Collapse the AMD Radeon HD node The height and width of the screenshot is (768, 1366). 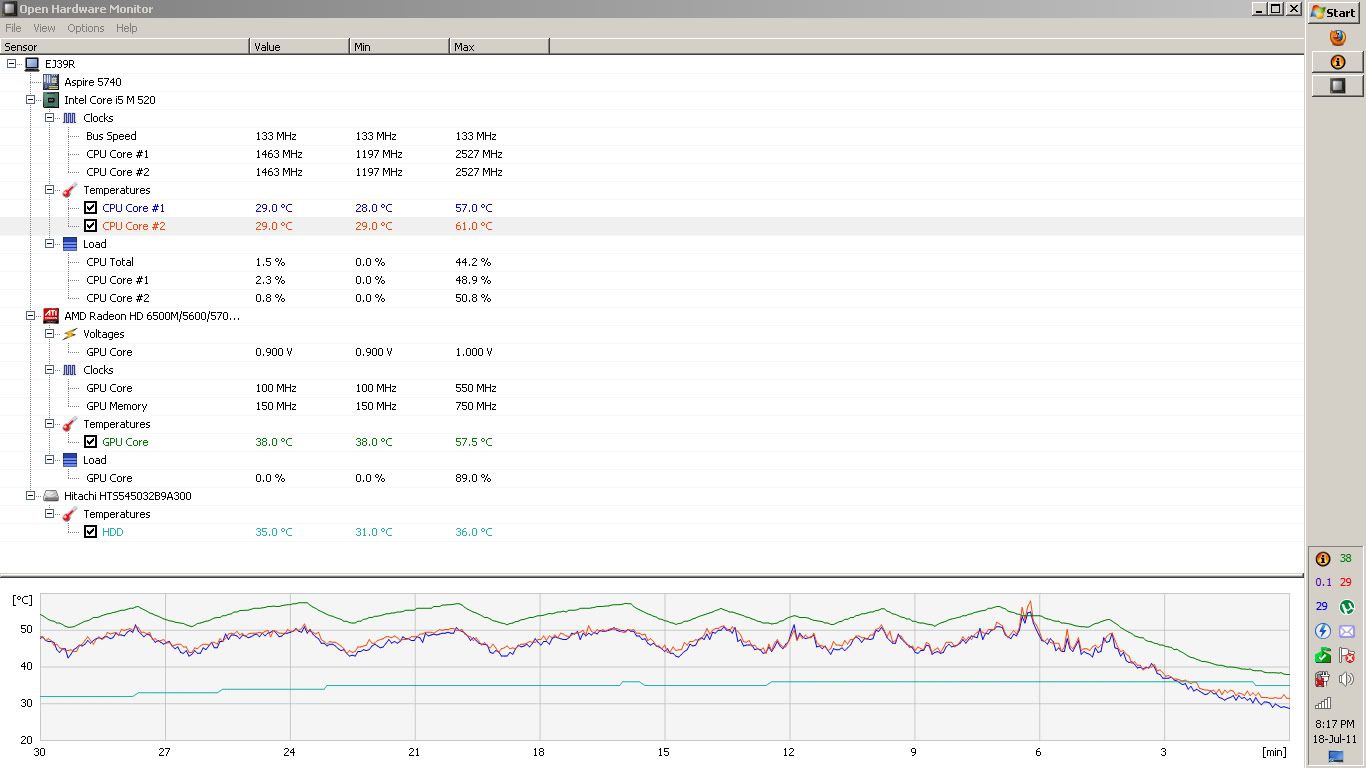point(31,316)
